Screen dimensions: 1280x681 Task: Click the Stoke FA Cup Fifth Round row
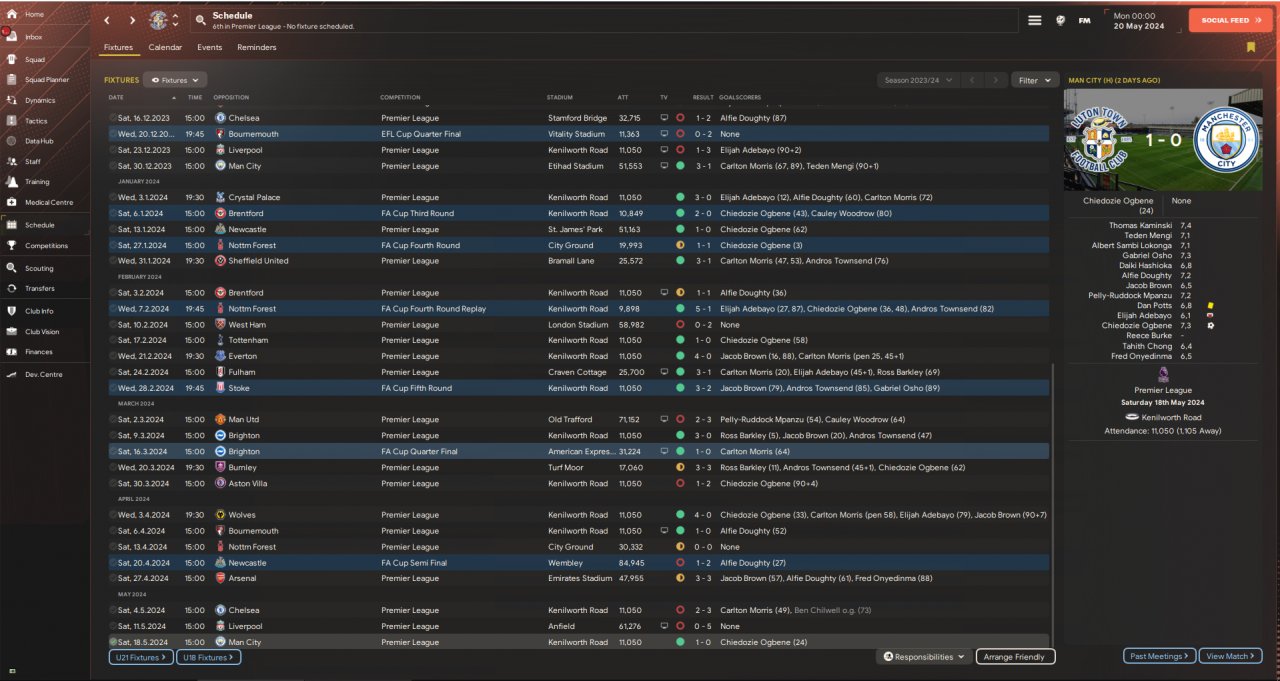click(x=578, y=388)
